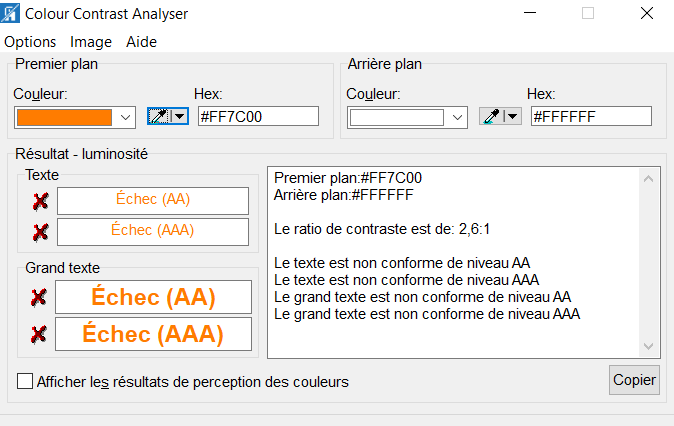Enable Afficher les résultats de perception checkbox
Viewport: 674px width, 426px height.
(25, 381)
